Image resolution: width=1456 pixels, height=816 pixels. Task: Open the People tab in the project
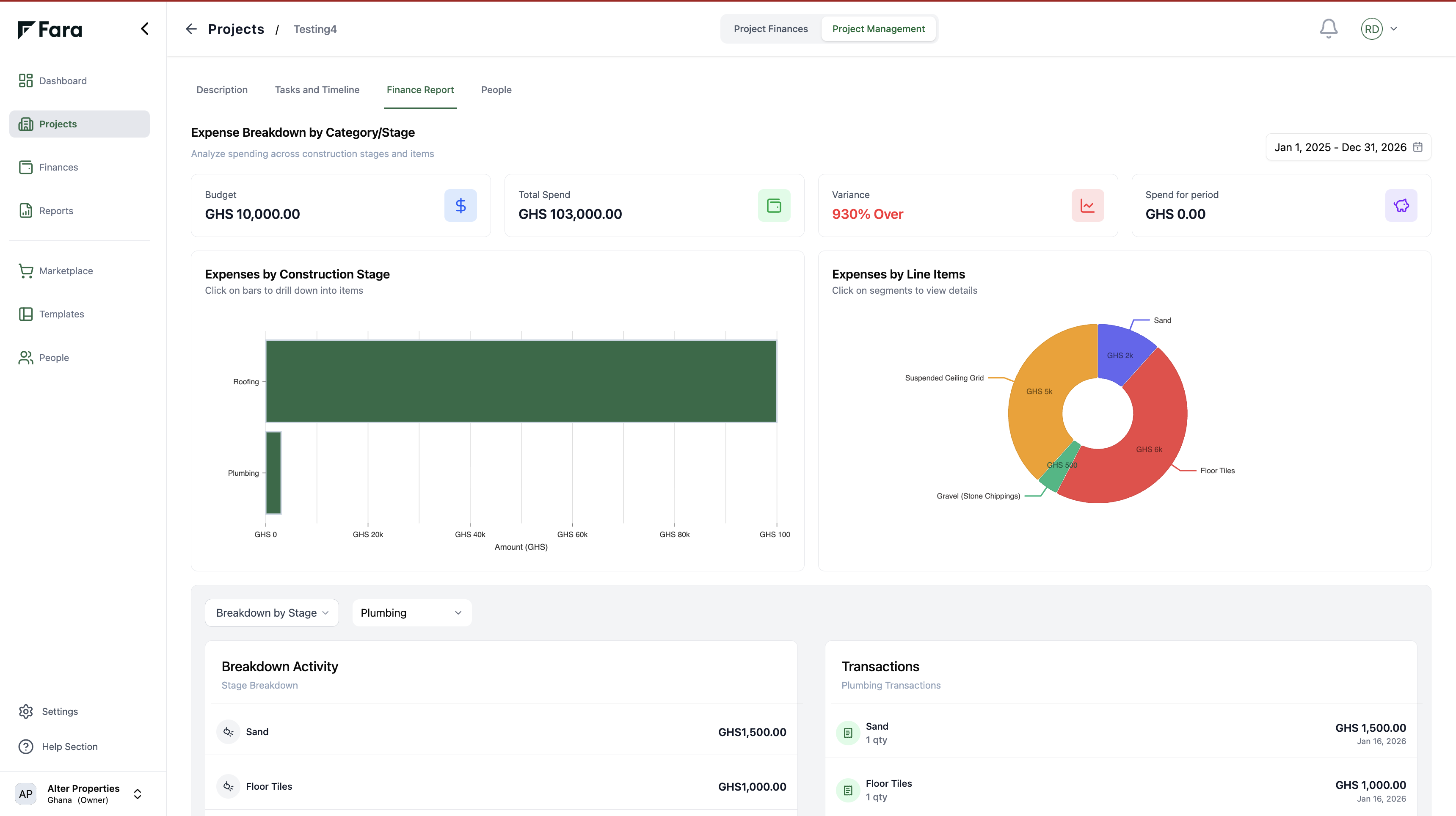tap(496, 90)
